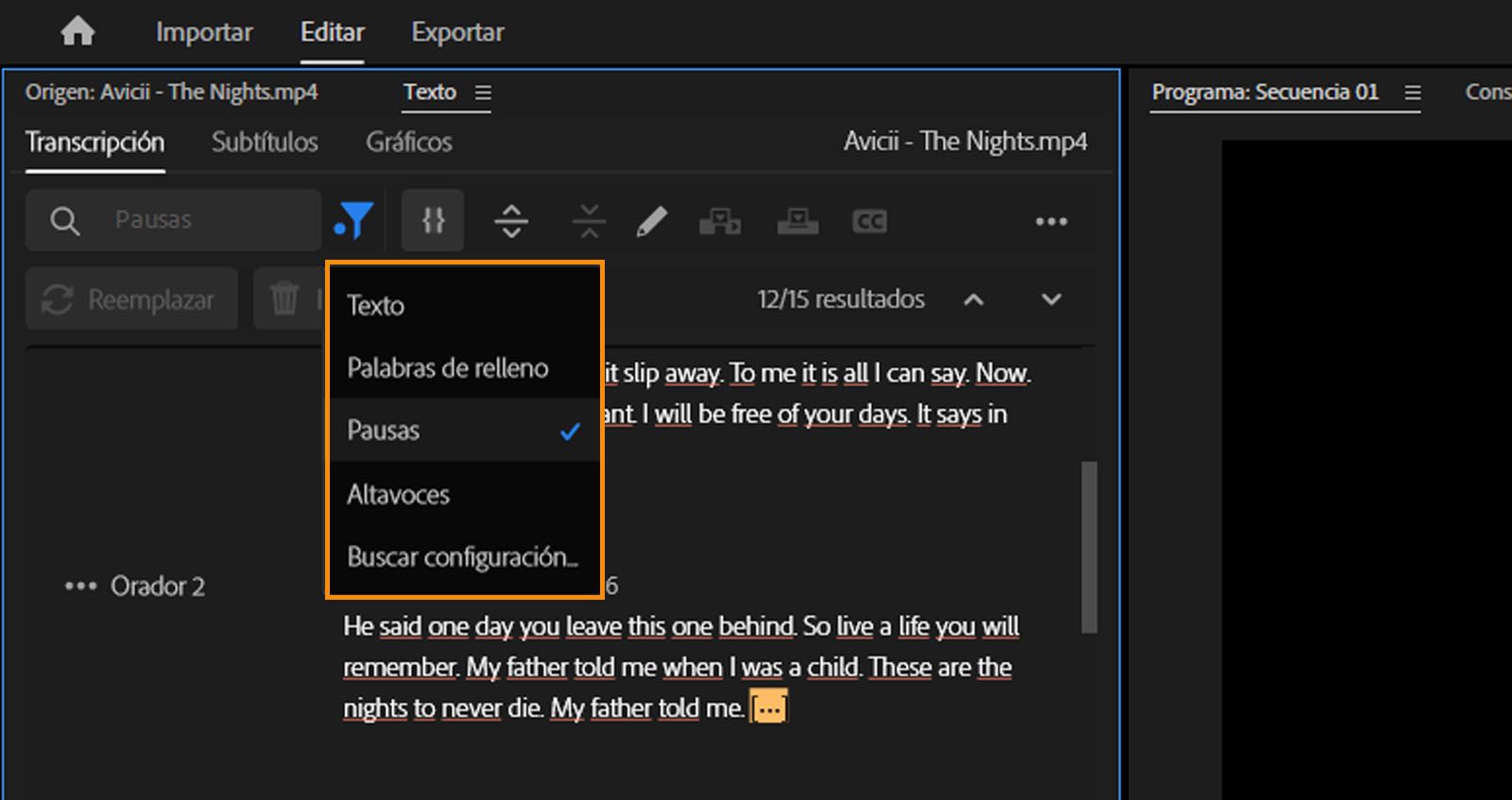Switch to the Transcripción tab
1512x800 pixels.
tap(94, 142)
